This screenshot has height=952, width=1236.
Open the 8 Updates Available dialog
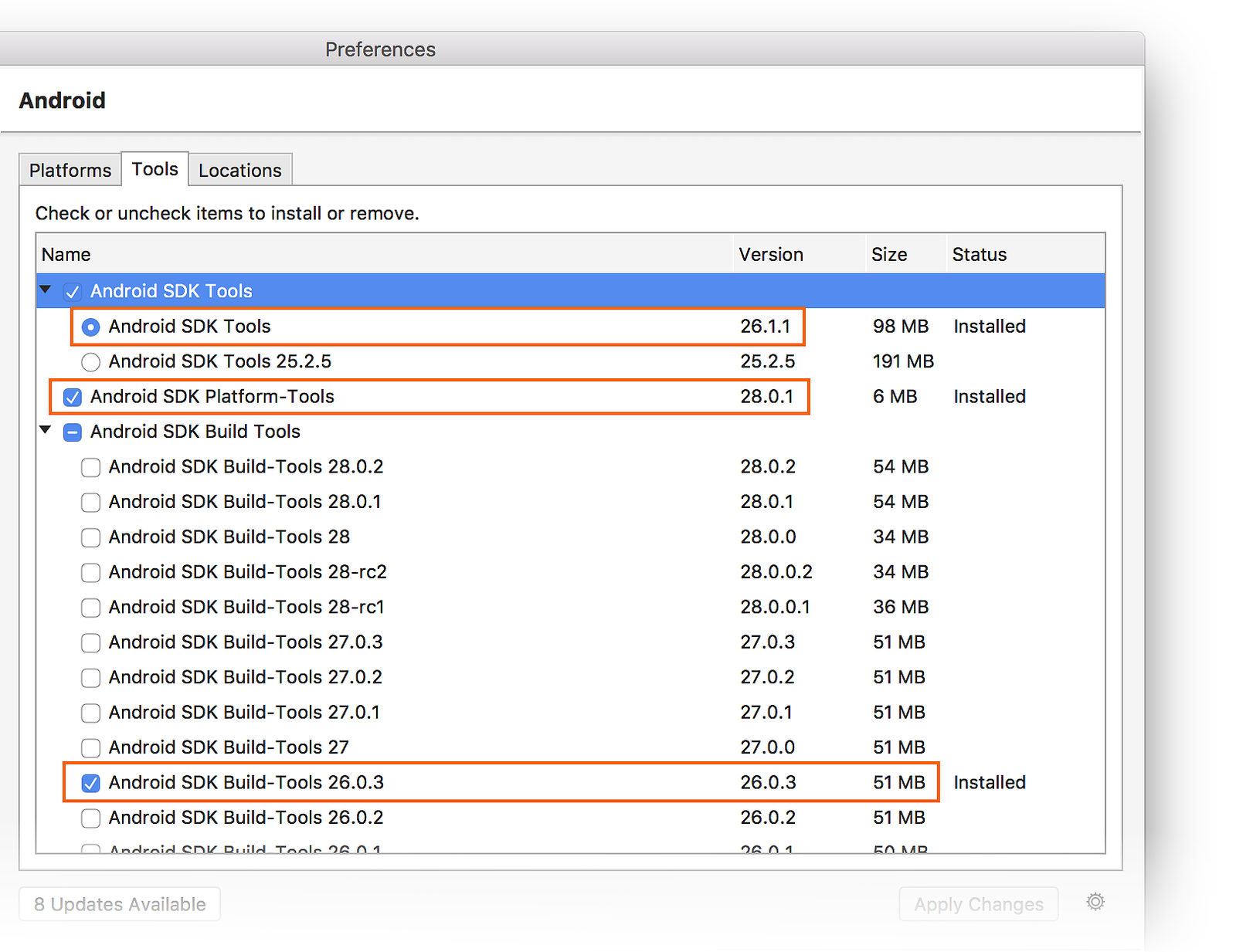click(x=118, y=903)
